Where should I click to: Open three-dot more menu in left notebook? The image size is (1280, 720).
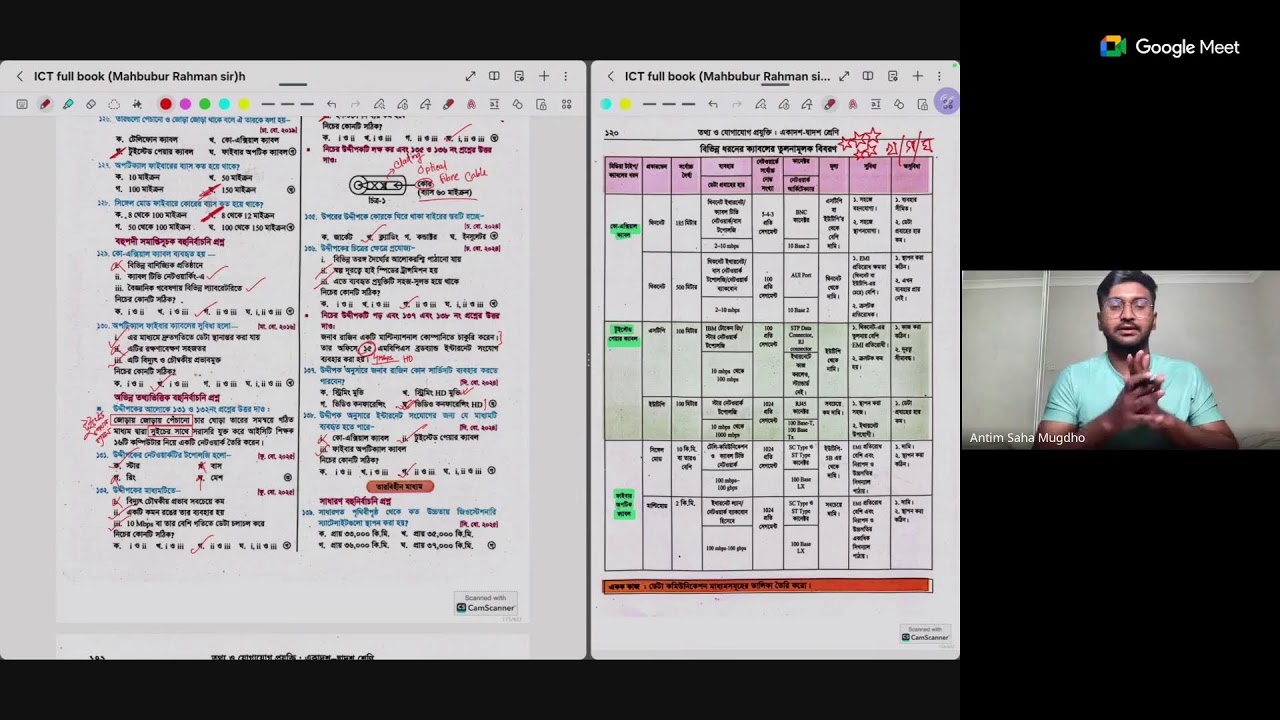click(x=565, y=76)
